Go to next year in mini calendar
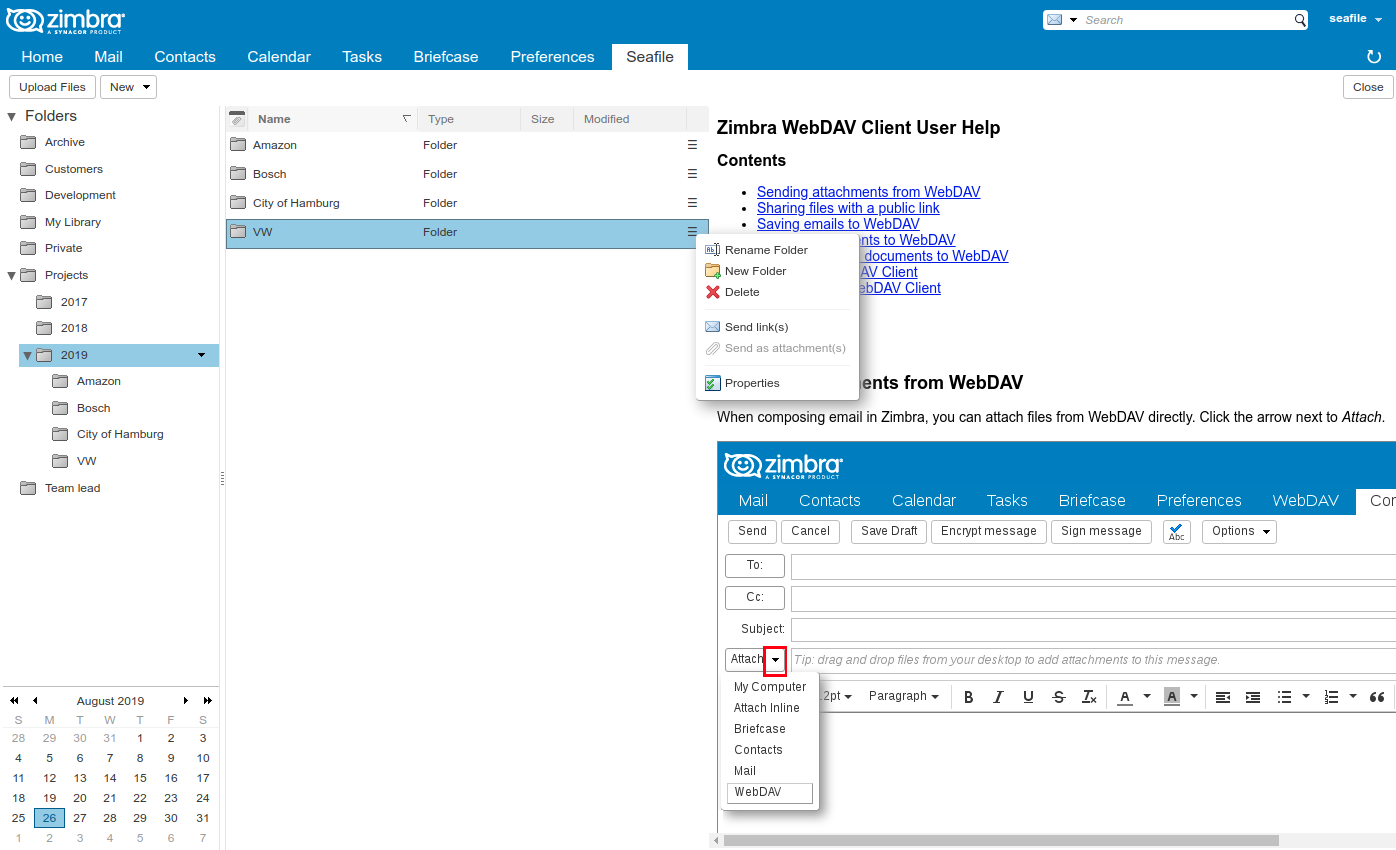1396x850 pixels. (207, 701)
